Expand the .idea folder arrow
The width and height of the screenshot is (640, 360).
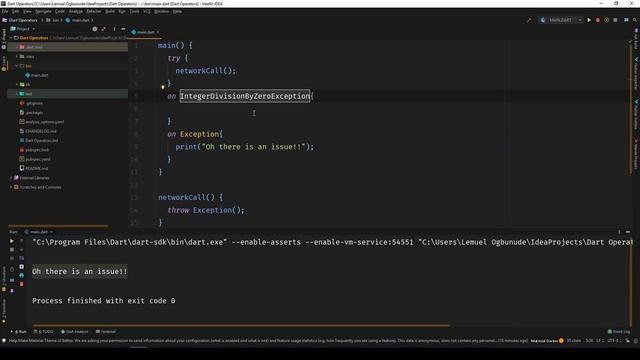coord(16,56)
